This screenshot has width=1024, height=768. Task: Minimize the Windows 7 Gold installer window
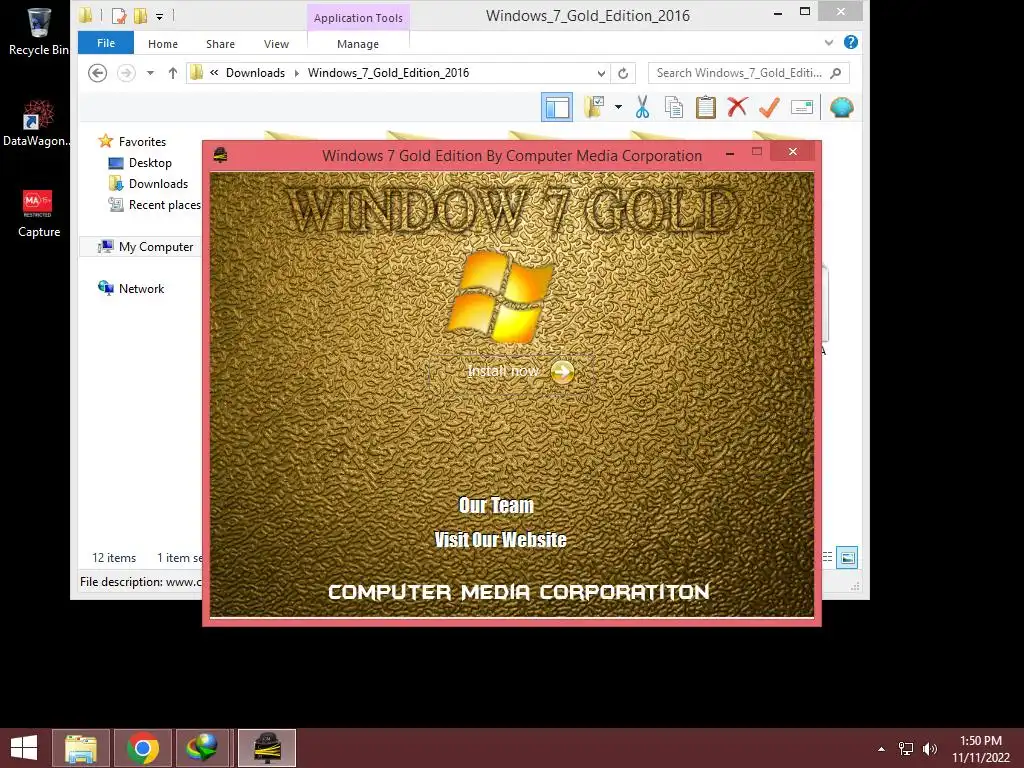(x=730, y=153)
